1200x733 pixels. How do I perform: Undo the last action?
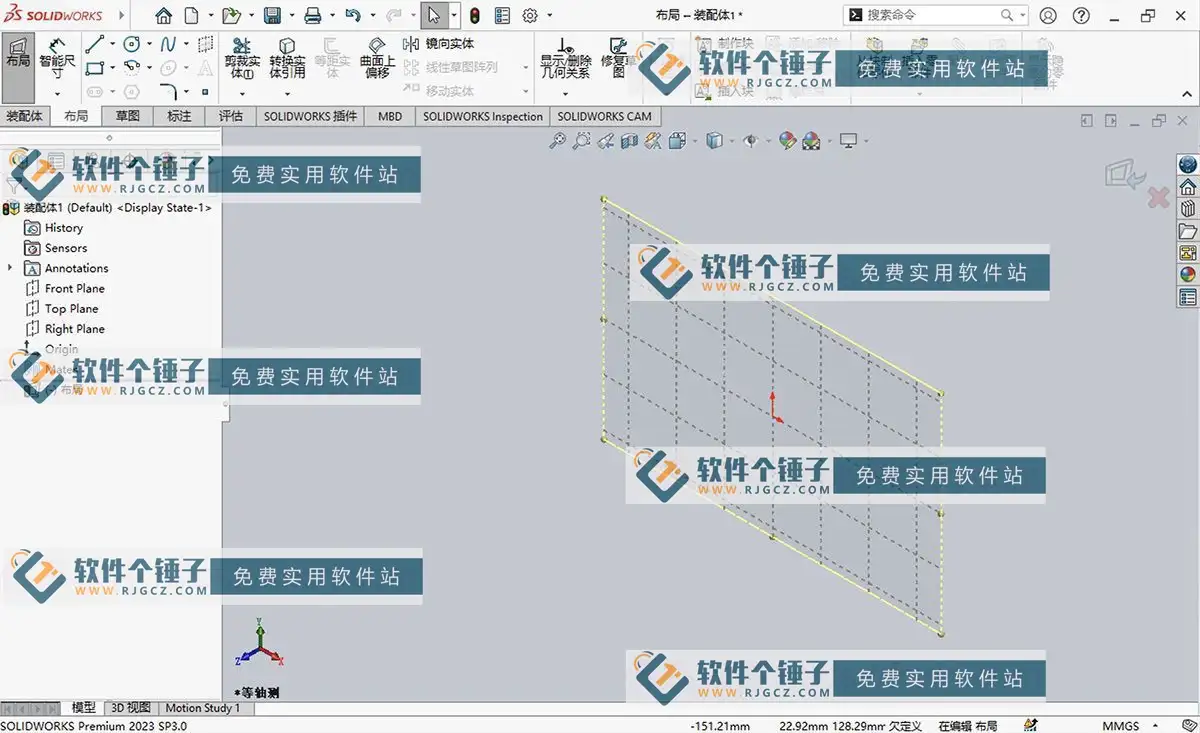(x=352, y=16)
